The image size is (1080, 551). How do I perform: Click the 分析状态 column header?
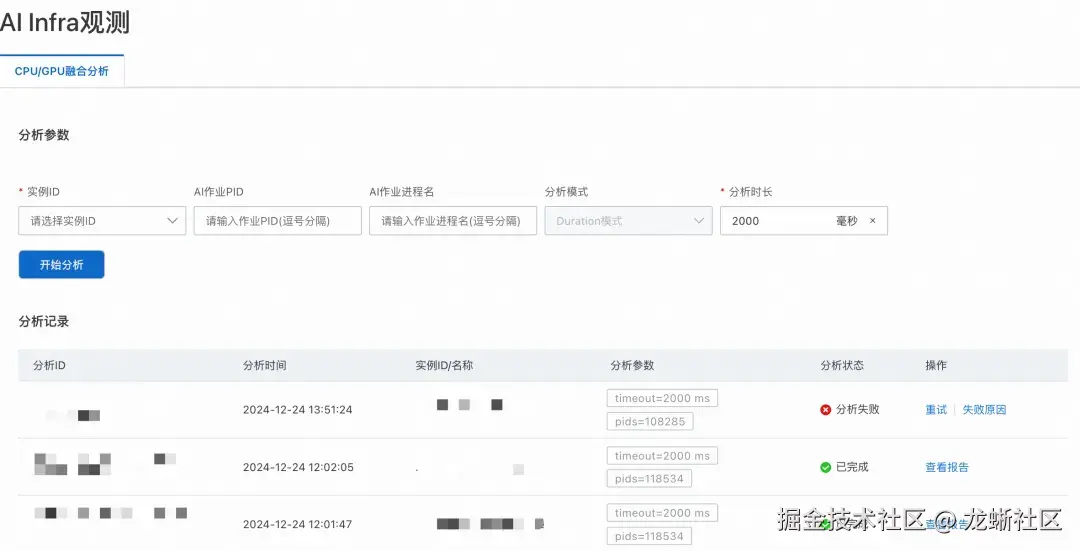pos(842,365)
